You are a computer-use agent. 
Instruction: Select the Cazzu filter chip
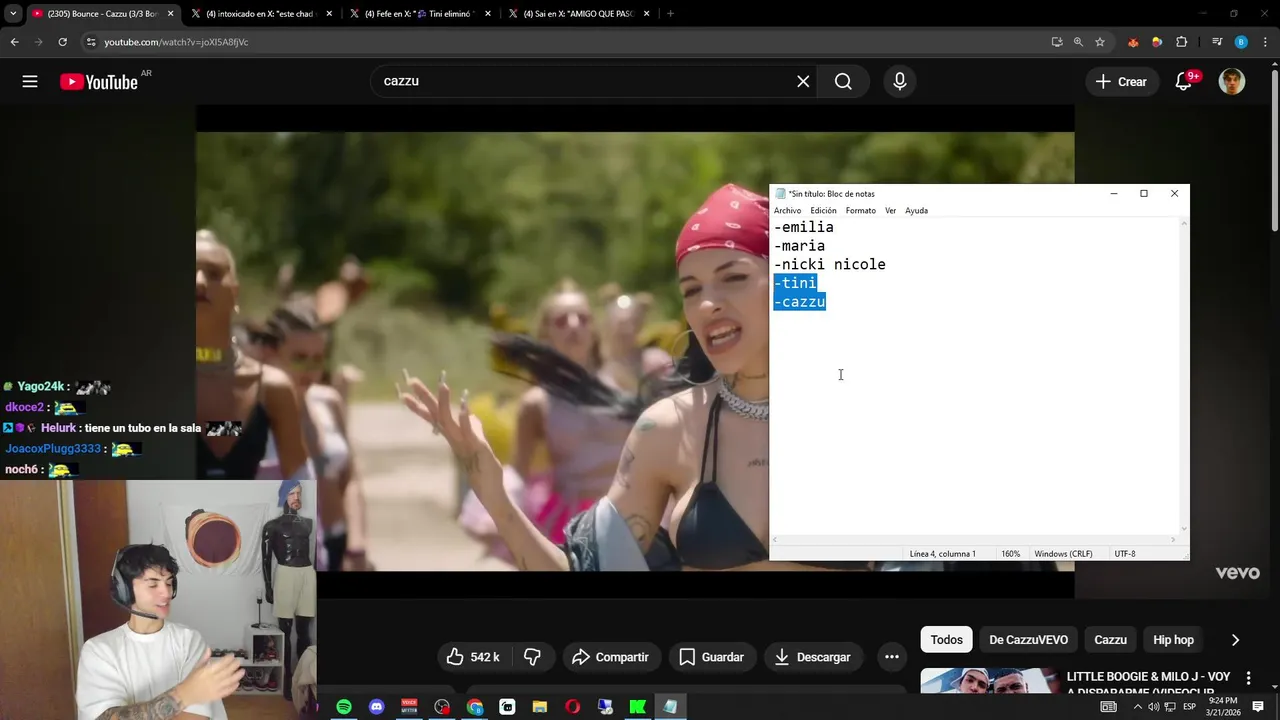[x=1110, y=640]
